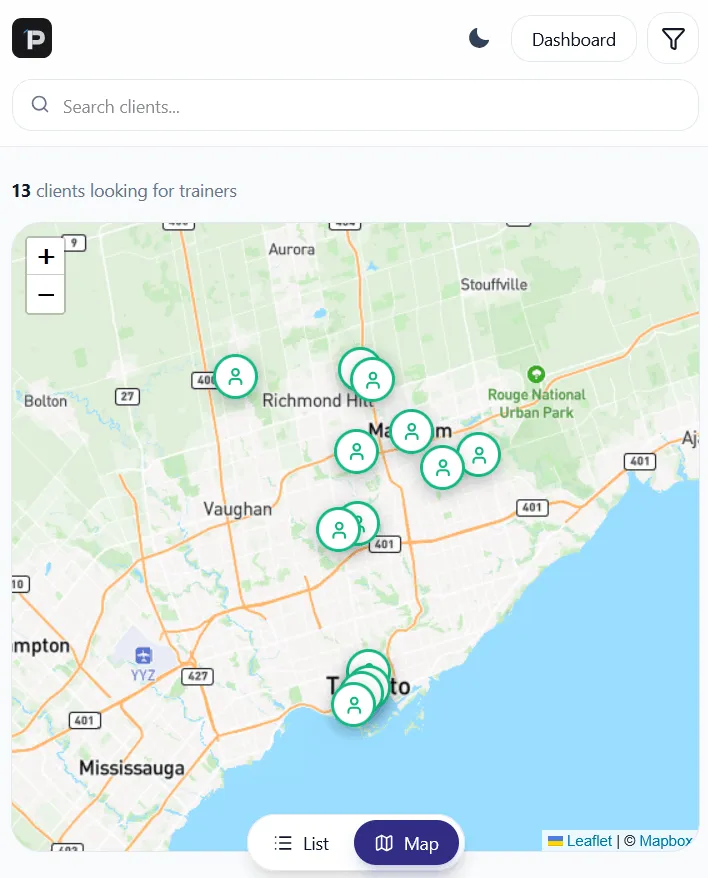Select front client marker east of Vaughan
The image size is (708, 878).
[x=338, y=529]
